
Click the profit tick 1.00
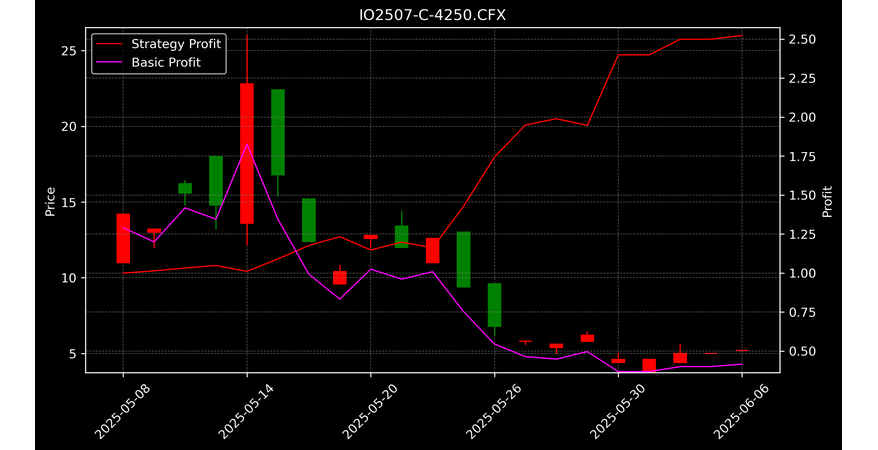800,274
